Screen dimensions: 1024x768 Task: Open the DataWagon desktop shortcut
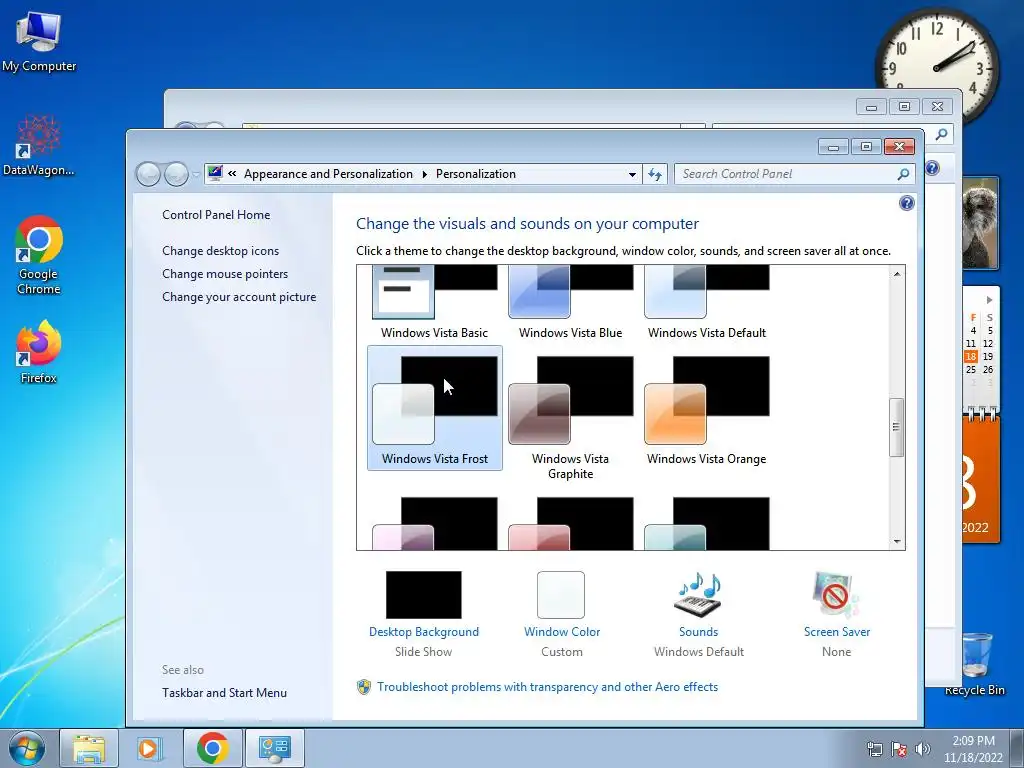39,145
